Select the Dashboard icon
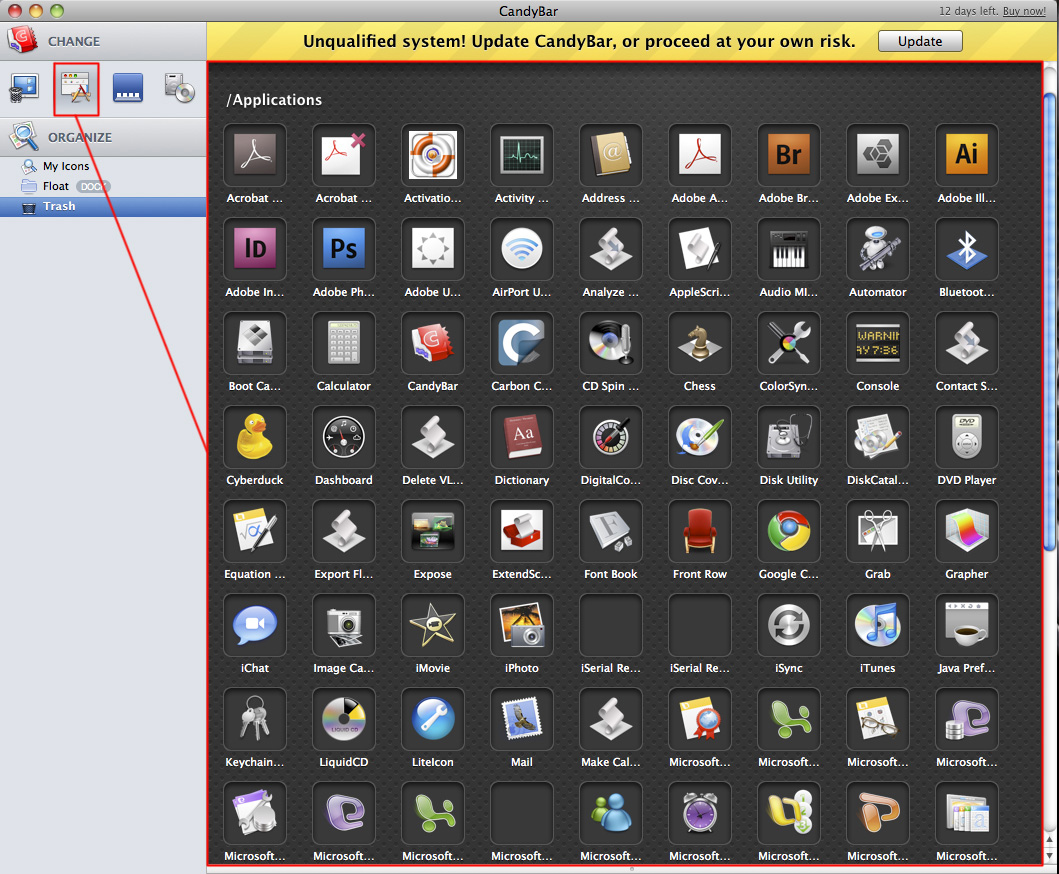The image size is (1059, 874). pos(344,436)
